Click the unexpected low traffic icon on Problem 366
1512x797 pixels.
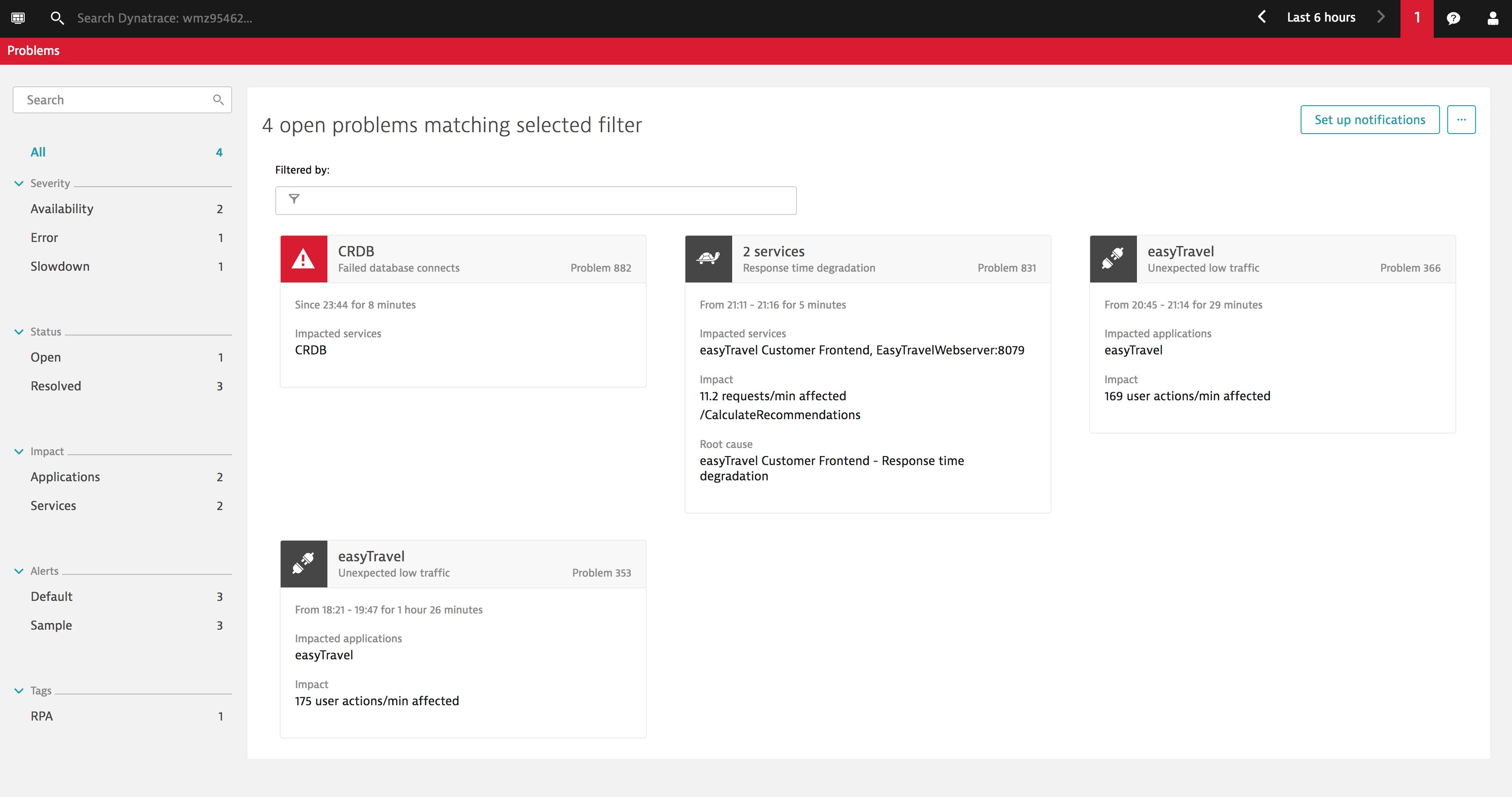click(1113, 259)
